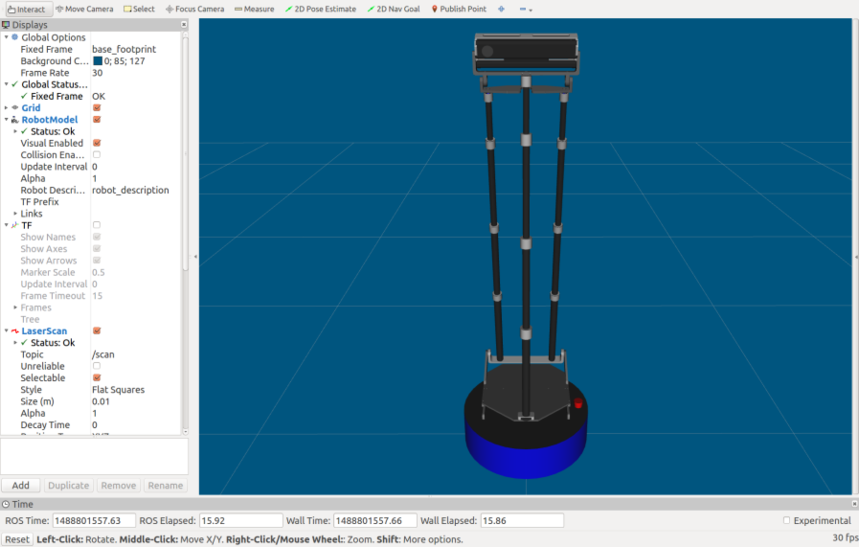Click the Displays panel monitor icon
The image size is (859, 547).
click(x=6, y=25)
